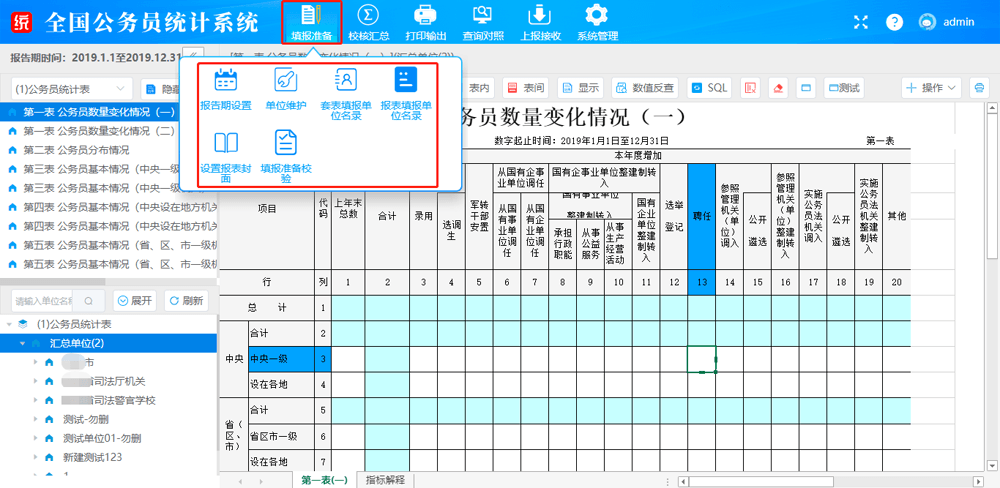
Task: Click the fullscreen expand icon
Action: point(860,22)
